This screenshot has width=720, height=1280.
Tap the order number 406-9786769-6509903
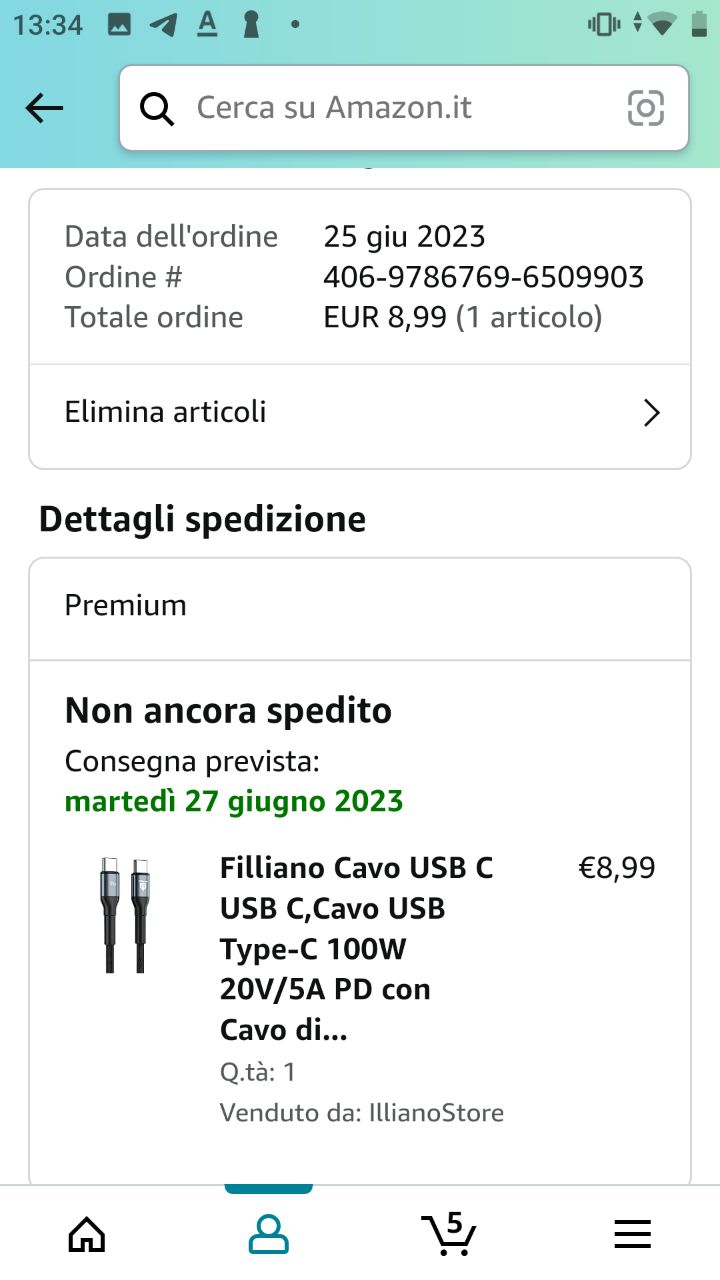click(x=483, y=277)
